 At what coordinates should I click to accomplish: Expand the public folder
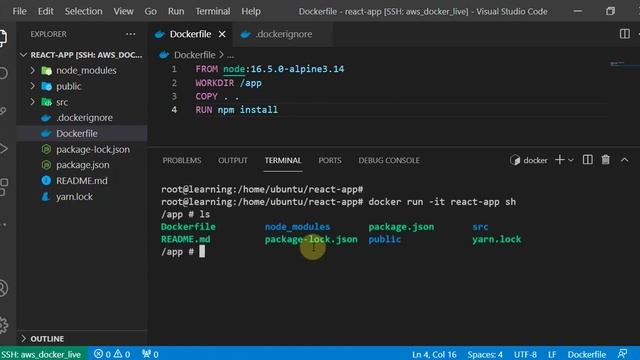[x=33, y=86]
